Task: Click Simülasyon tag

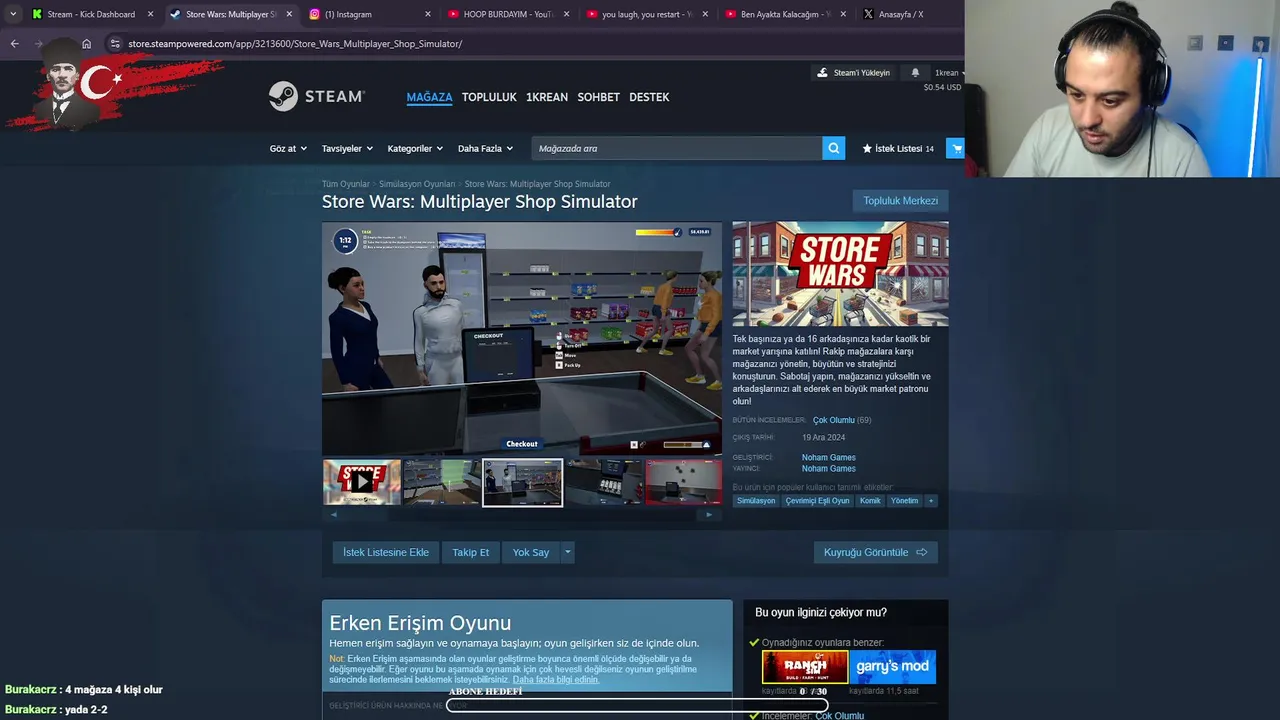Action: coord(756,500)
